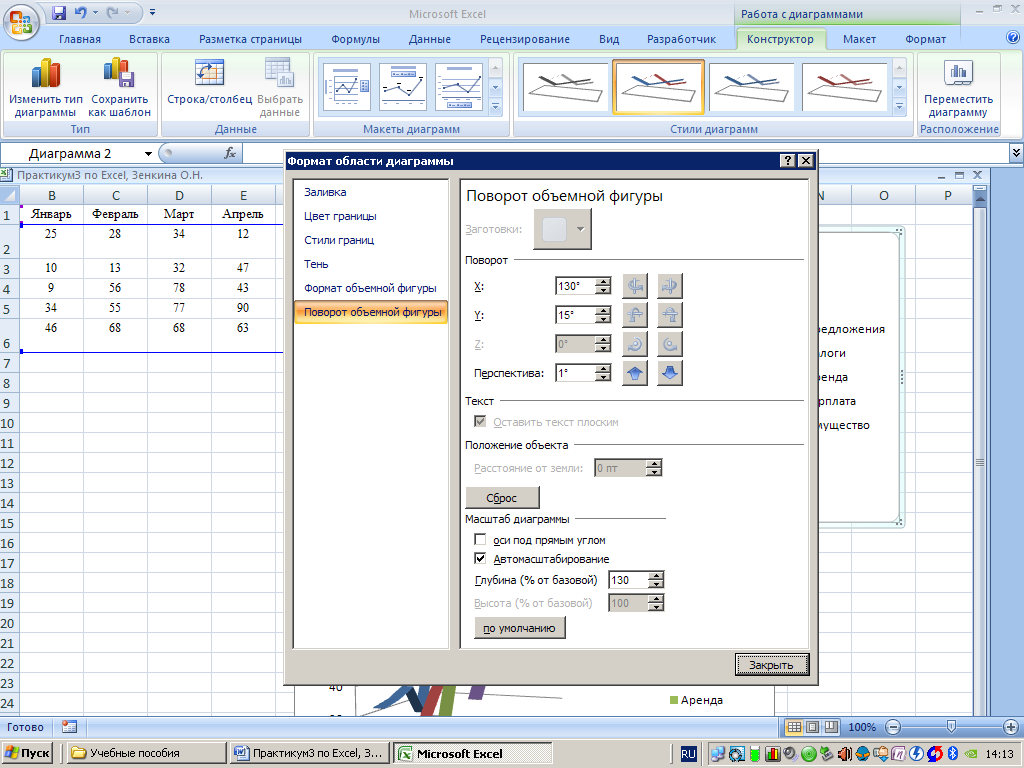Image resolution: width=1024 pixels, height=768 pixels.
Task: Open the Формулы ribbon tab
Action: tap(355, 39)
